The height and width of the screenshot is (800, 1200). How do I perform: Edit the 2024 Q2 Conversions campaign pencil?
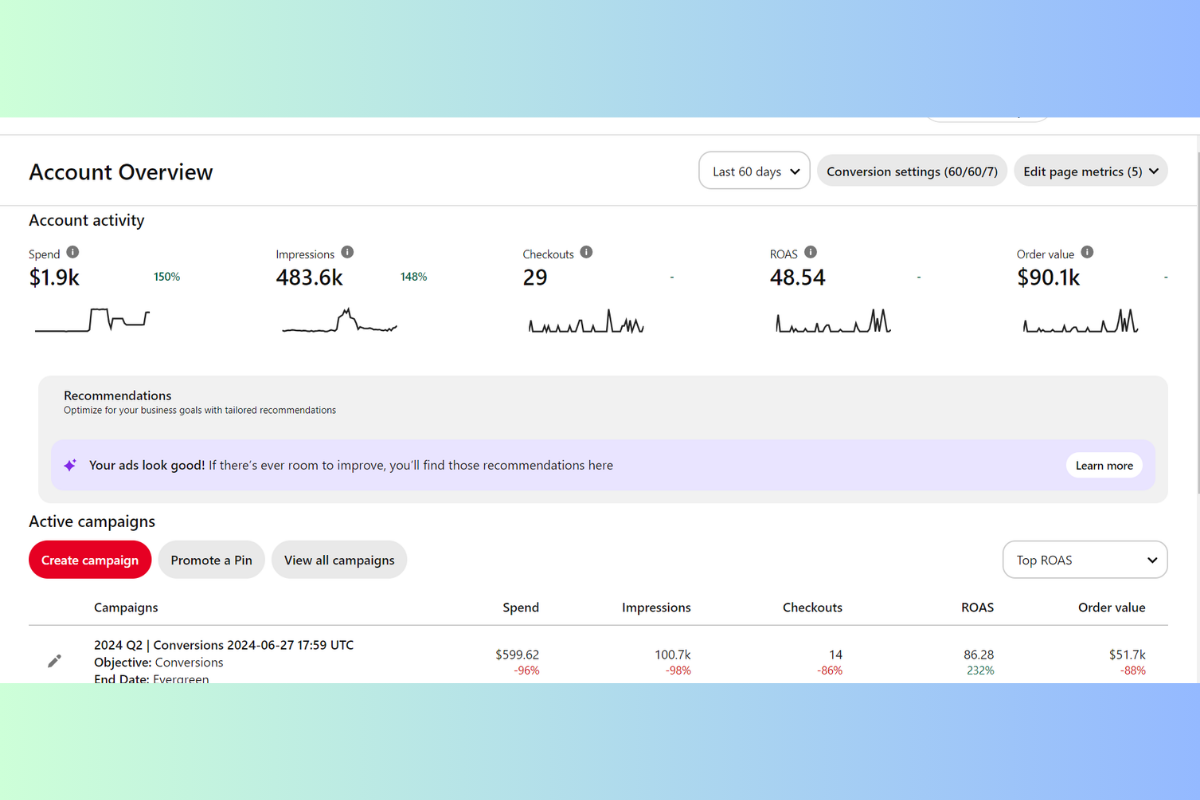[x=55, y=661]
